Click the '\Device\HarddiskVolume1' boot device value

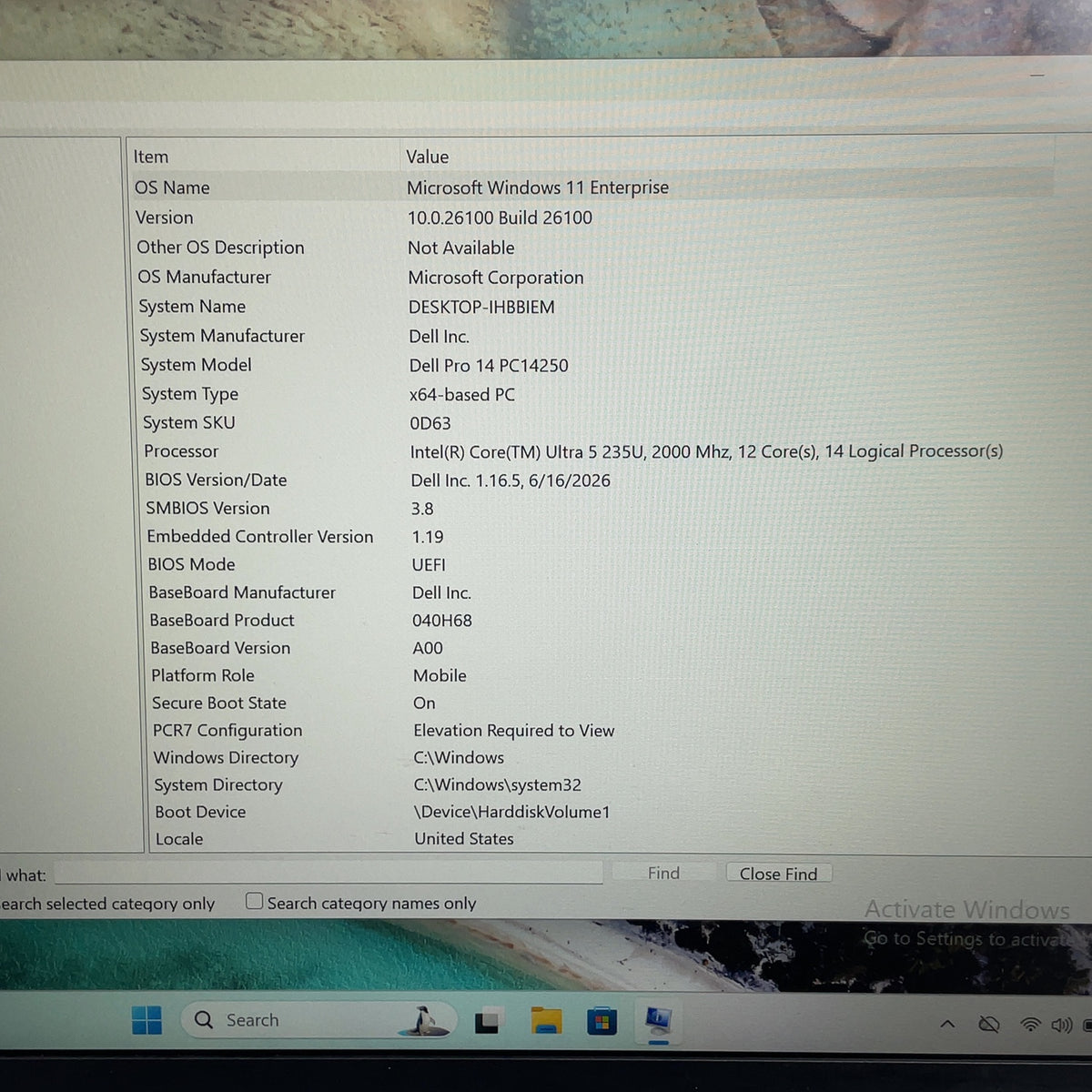click(x=512, y=812)
